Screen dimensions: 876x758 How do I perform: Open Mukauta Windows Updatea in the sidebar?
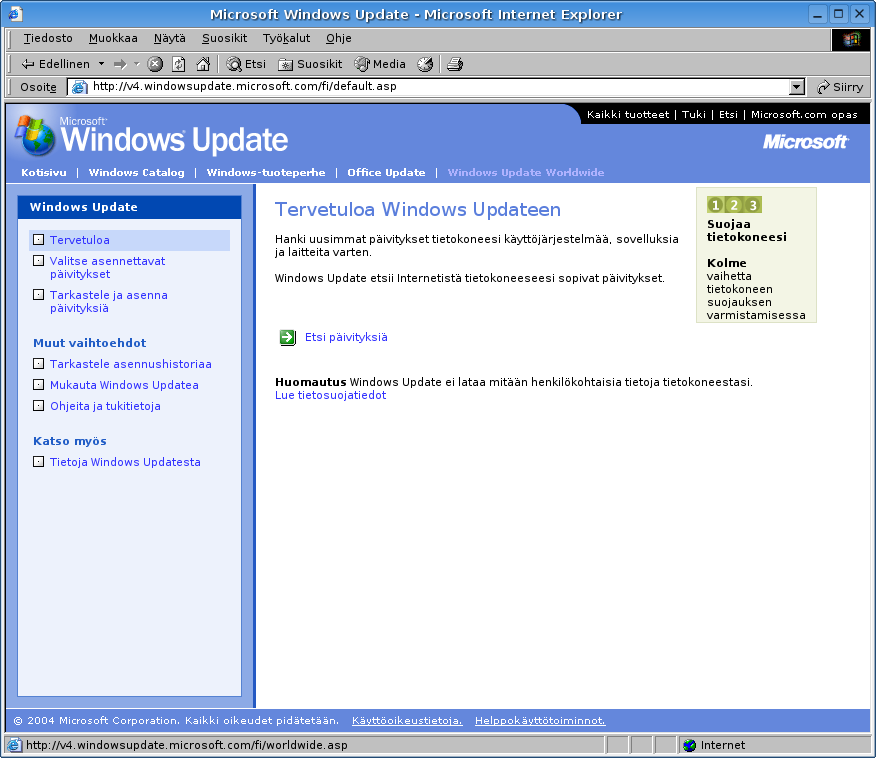[124, 386]
